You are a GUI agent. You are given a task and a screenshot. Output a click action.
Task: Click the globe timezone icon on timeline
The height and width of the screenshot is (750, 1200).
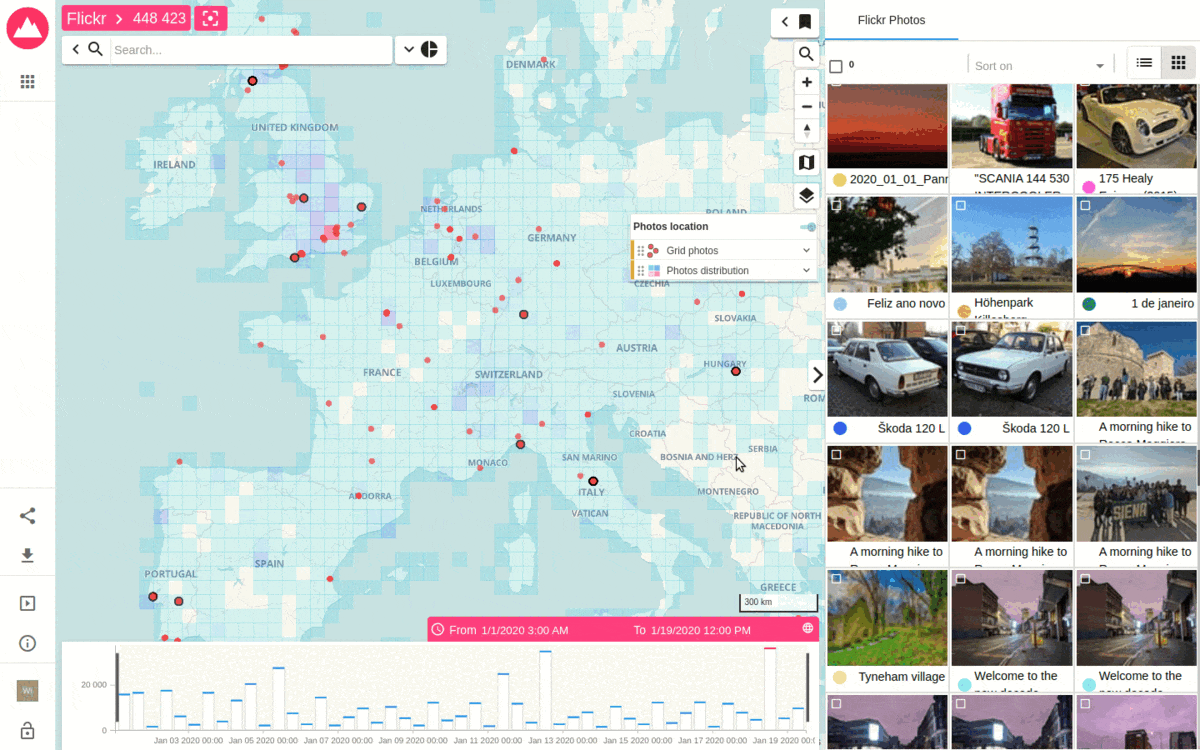click(x=807, y=629)
